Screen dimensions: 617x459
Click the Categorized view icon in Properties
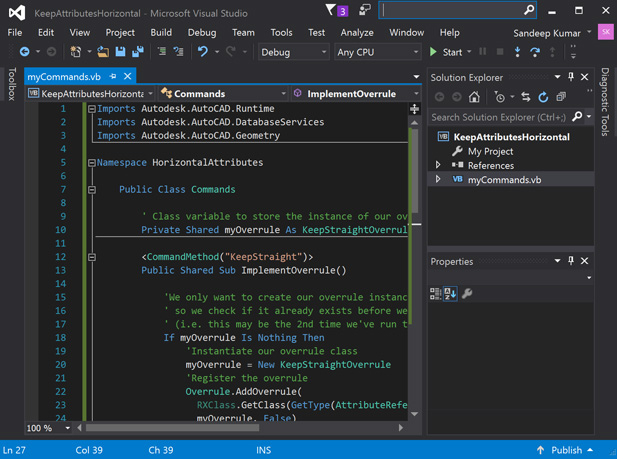click(x=435, y=293)
